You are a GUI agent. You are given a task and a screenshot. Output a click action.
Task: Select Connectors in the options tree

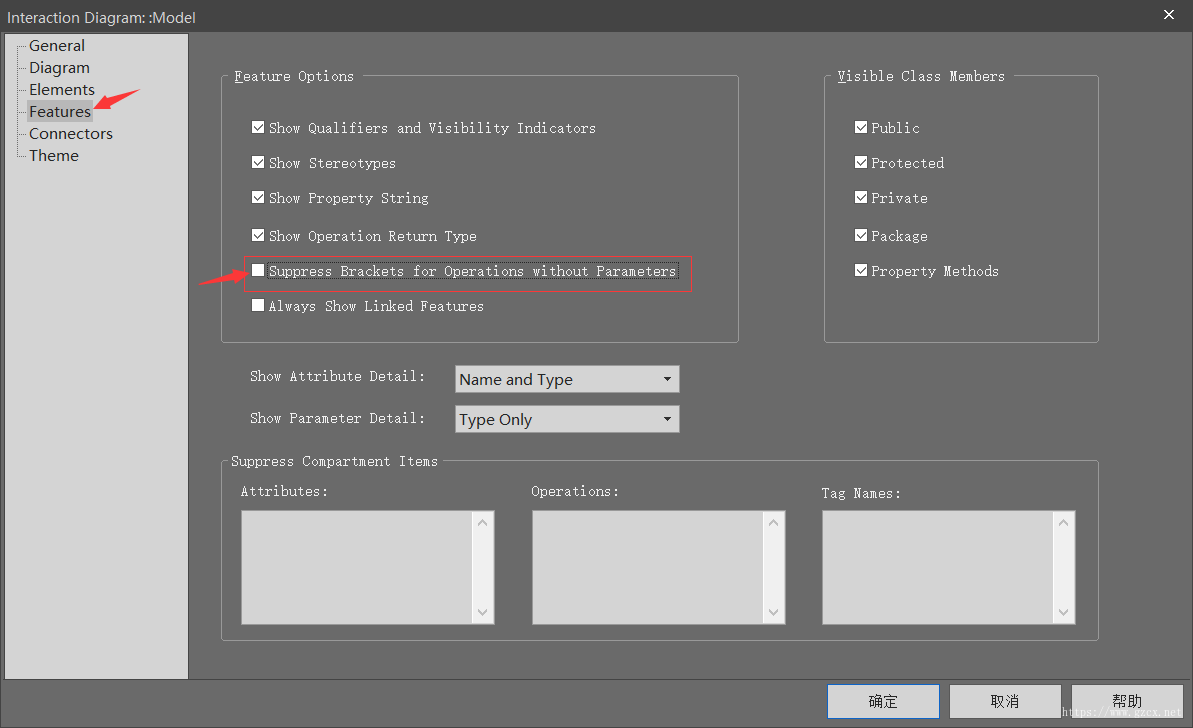pos(70,134)
